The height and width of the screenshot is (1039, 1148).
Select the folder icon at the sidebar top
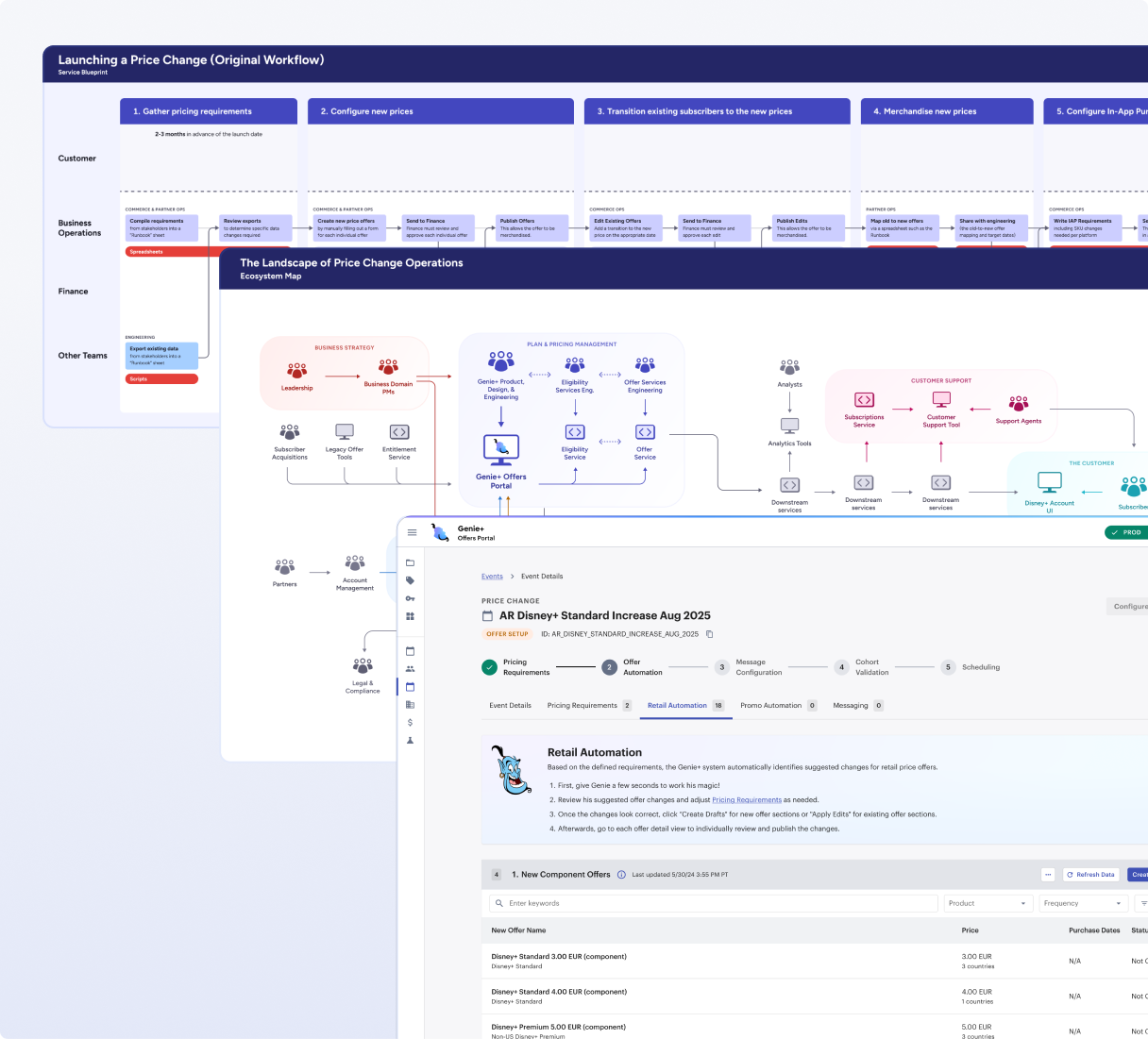[410, 563]
